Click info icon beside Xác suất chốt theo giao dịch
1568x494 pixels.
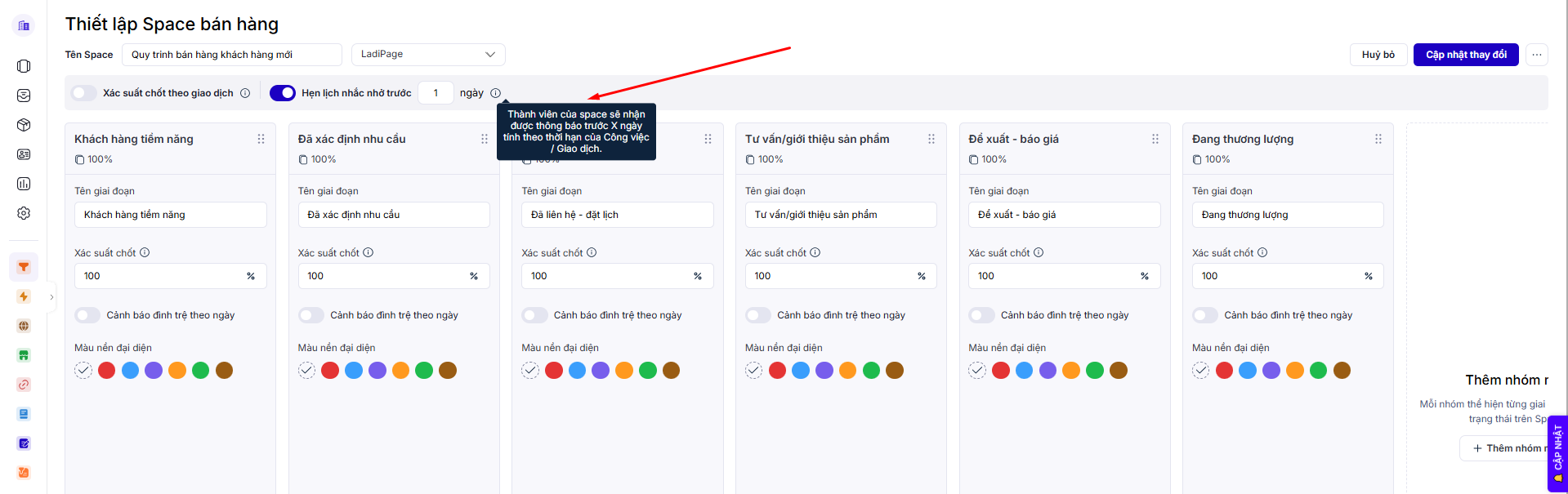tap(245, 93)
